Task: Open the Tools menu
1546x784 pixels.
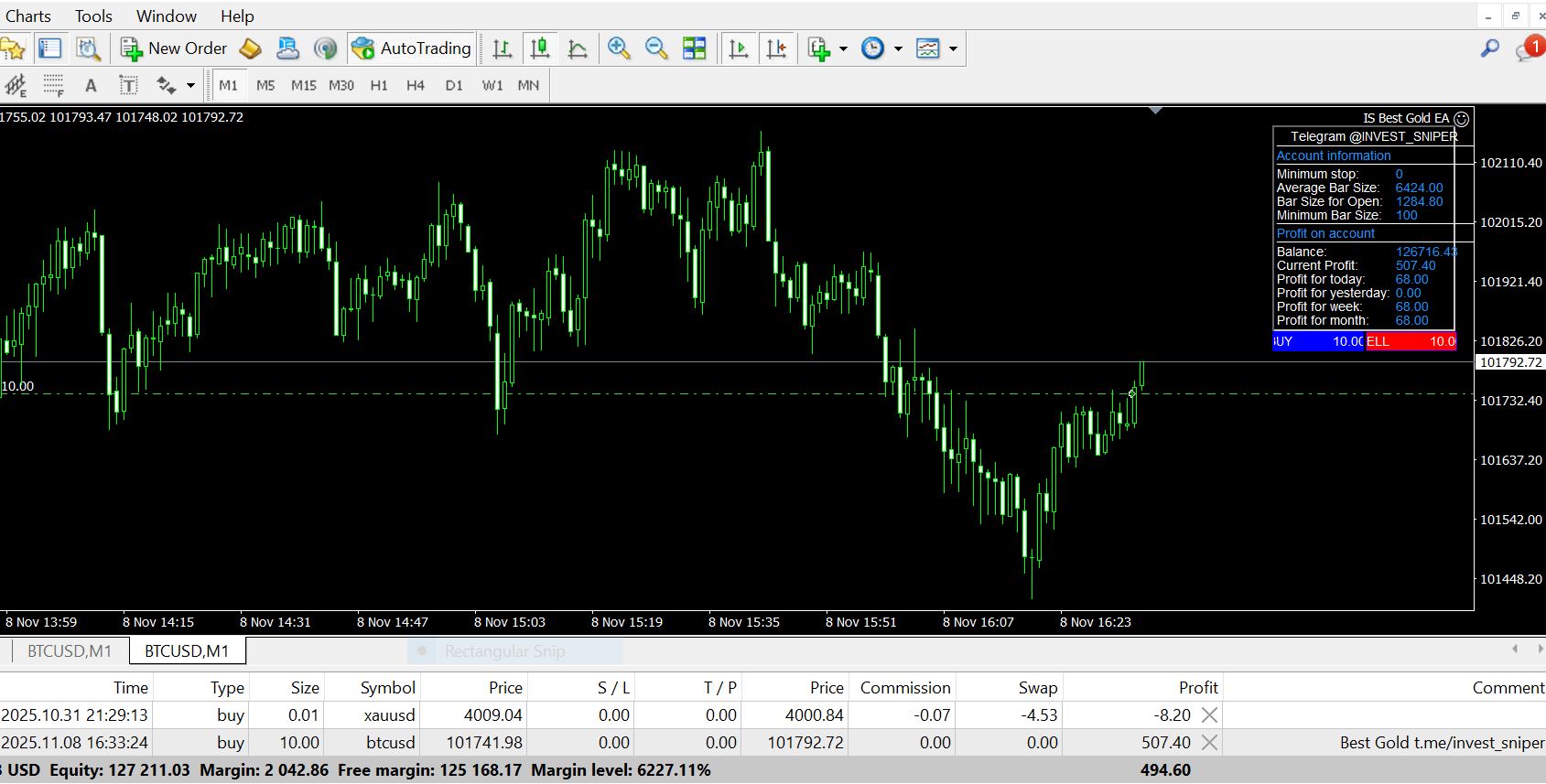Action: tap(93, 16)
